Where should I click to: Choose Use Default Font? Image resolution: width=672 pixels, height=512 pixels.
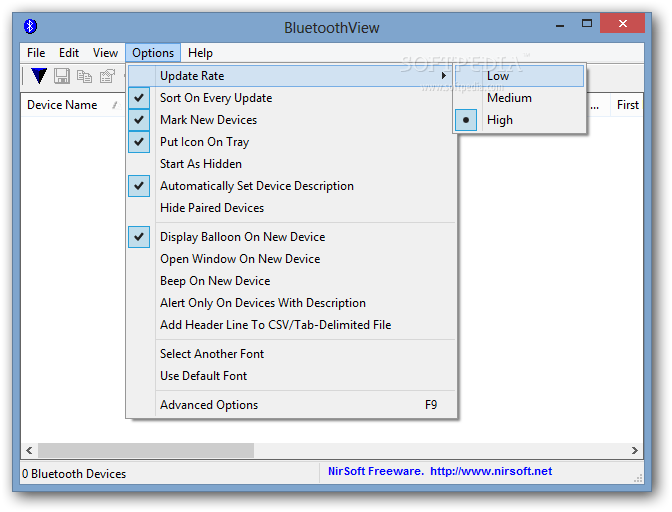point(291,376)
